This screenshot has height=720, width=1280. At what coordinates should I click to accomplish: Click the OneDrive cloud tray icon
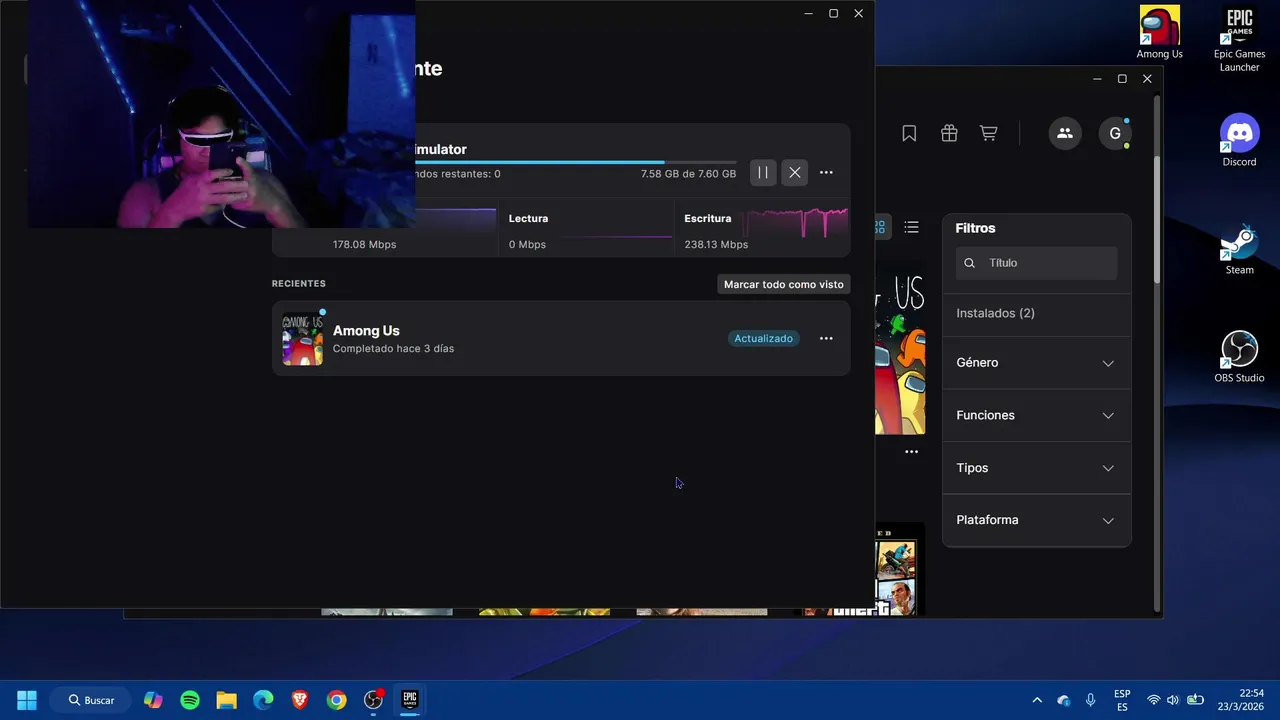[1064, 700]
